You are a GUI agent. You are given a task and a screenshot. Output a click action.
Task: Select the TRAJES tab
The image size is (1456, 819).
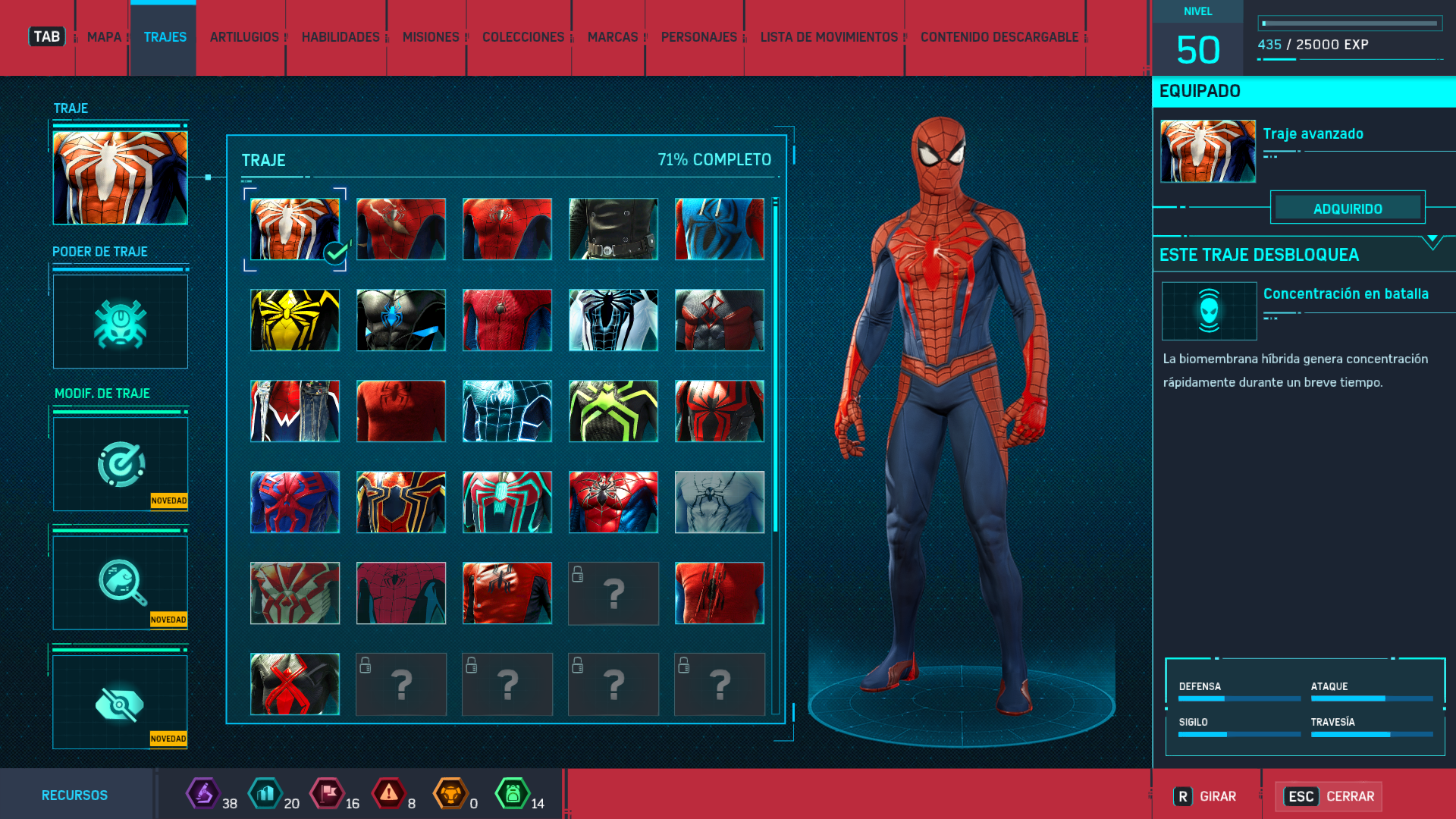(x=165, y=37)
